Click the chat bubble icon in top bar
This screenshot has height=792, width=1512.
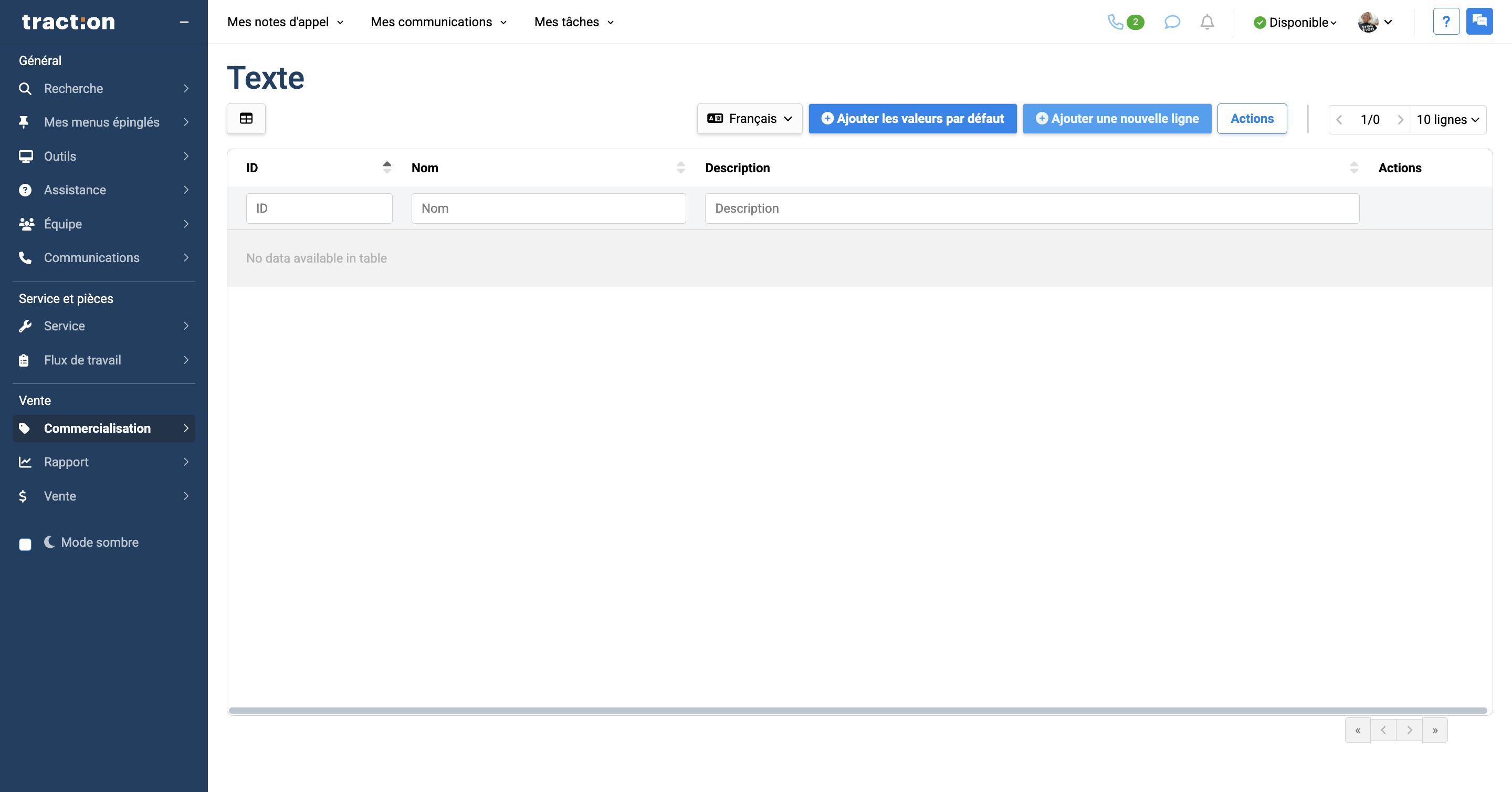pos(1172,22)
